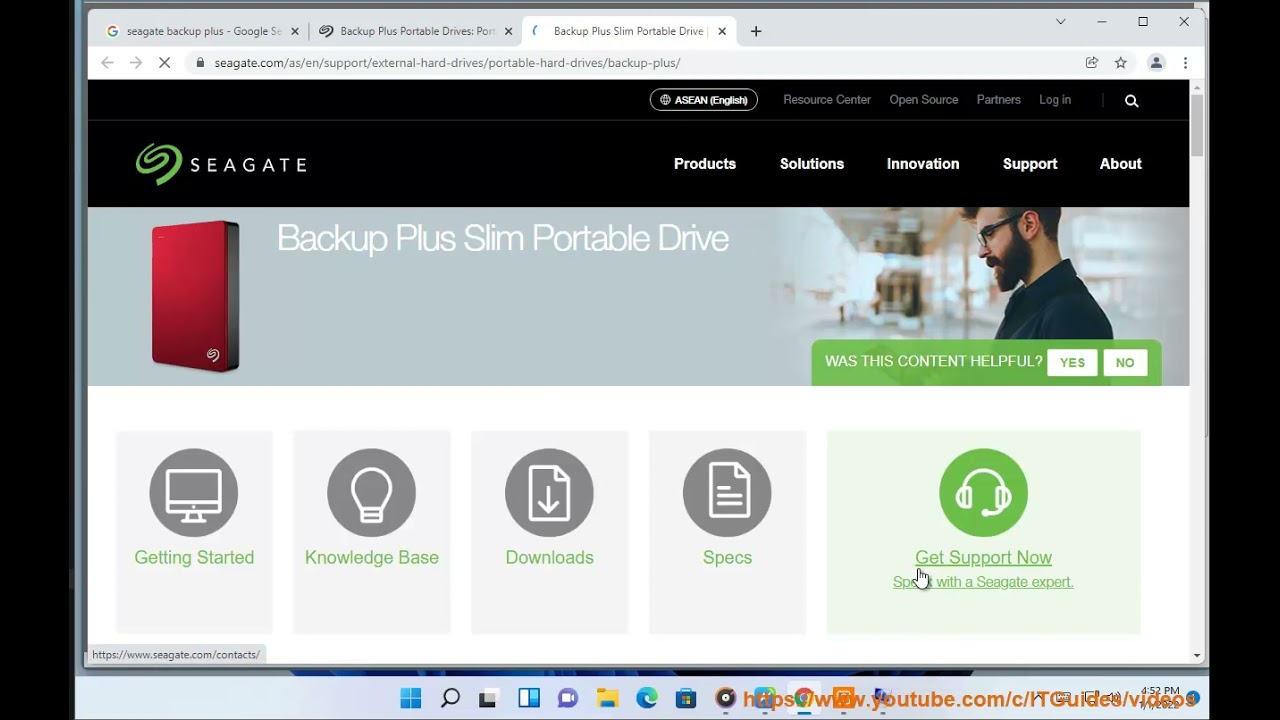Viewport: 1280px width, 720px height.
Task: Open Microsoft Store from the taskbar
Action: [x=686, y=698]
